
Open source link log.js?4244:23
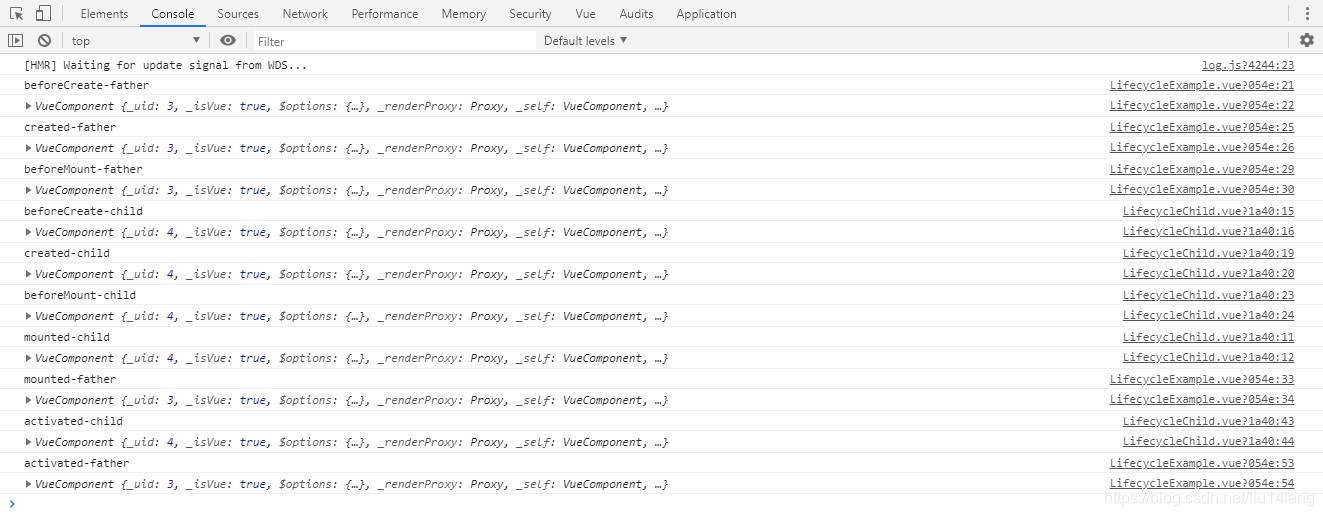(x=1247, y=65)
